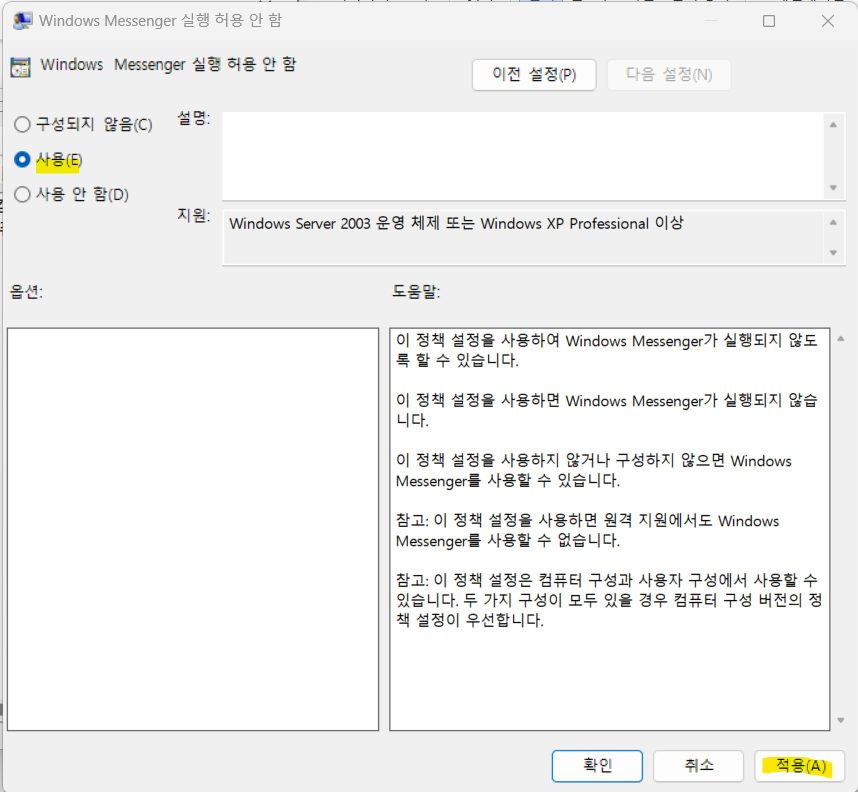Close the Windows Messenger policy dialog
858x792 pixels.
[x=827, y=21]
